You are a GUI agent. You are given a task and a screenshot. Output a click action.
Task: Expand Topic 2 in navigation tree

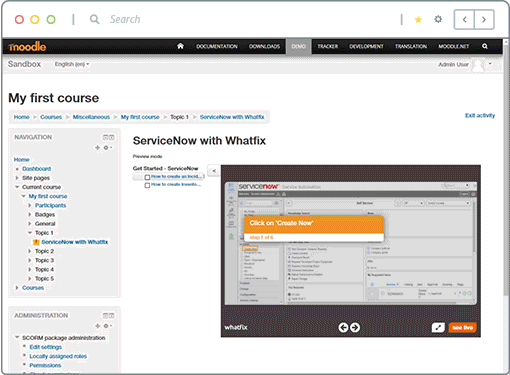(x=30, y=251)
